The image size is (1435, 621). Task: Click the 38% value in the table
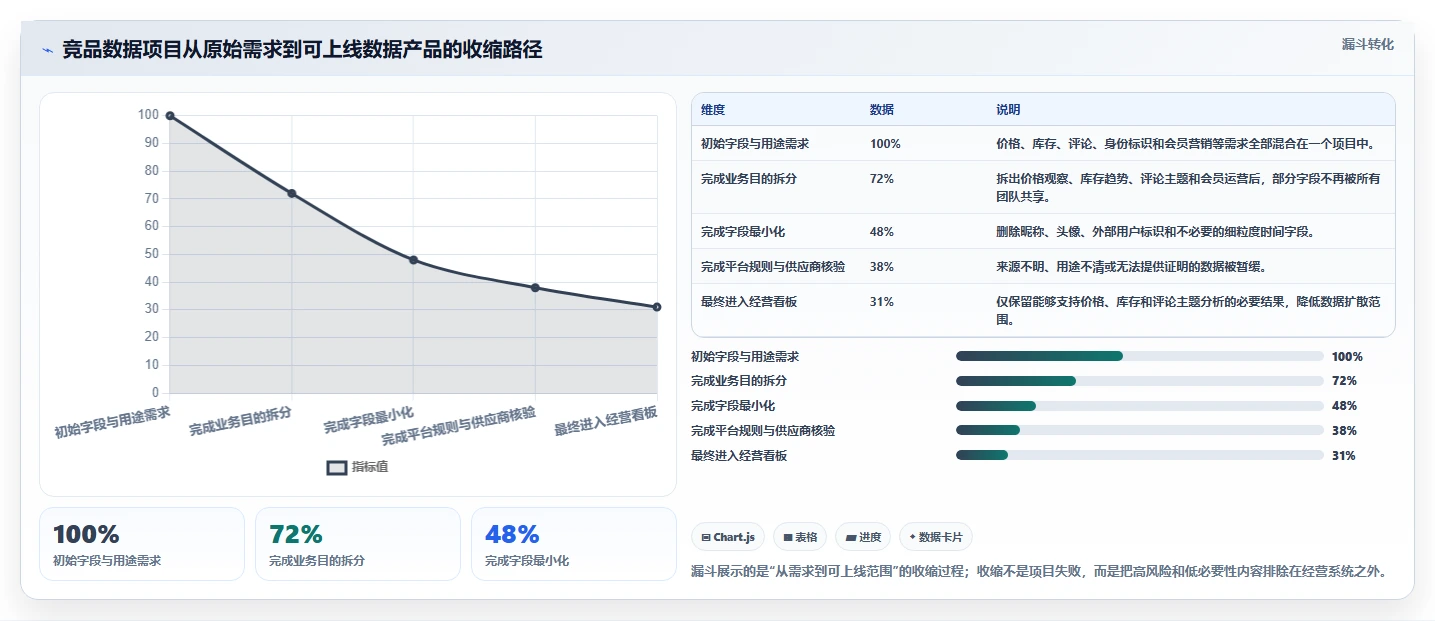click(882, 267)
